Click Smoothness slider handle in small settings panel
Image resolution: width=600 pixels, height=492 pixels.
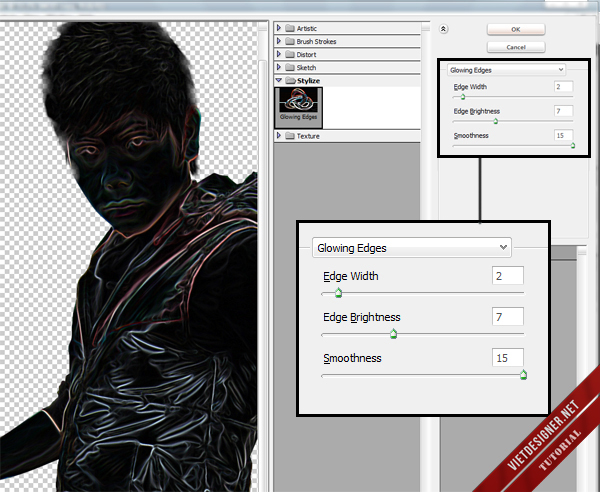[572, 145]
